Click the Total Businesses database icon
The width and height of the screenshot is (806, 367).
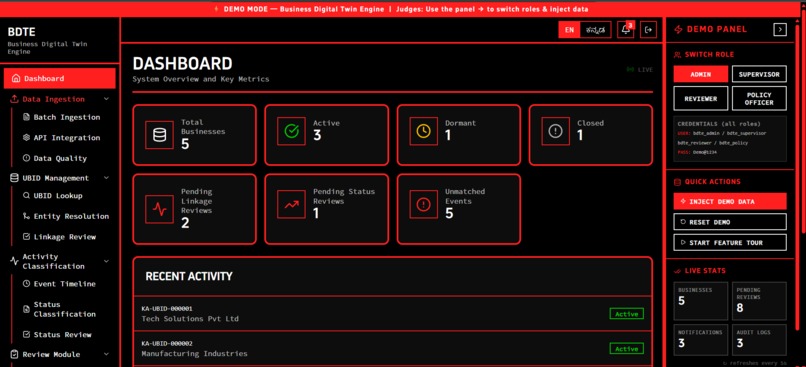(x=159, y=135)
